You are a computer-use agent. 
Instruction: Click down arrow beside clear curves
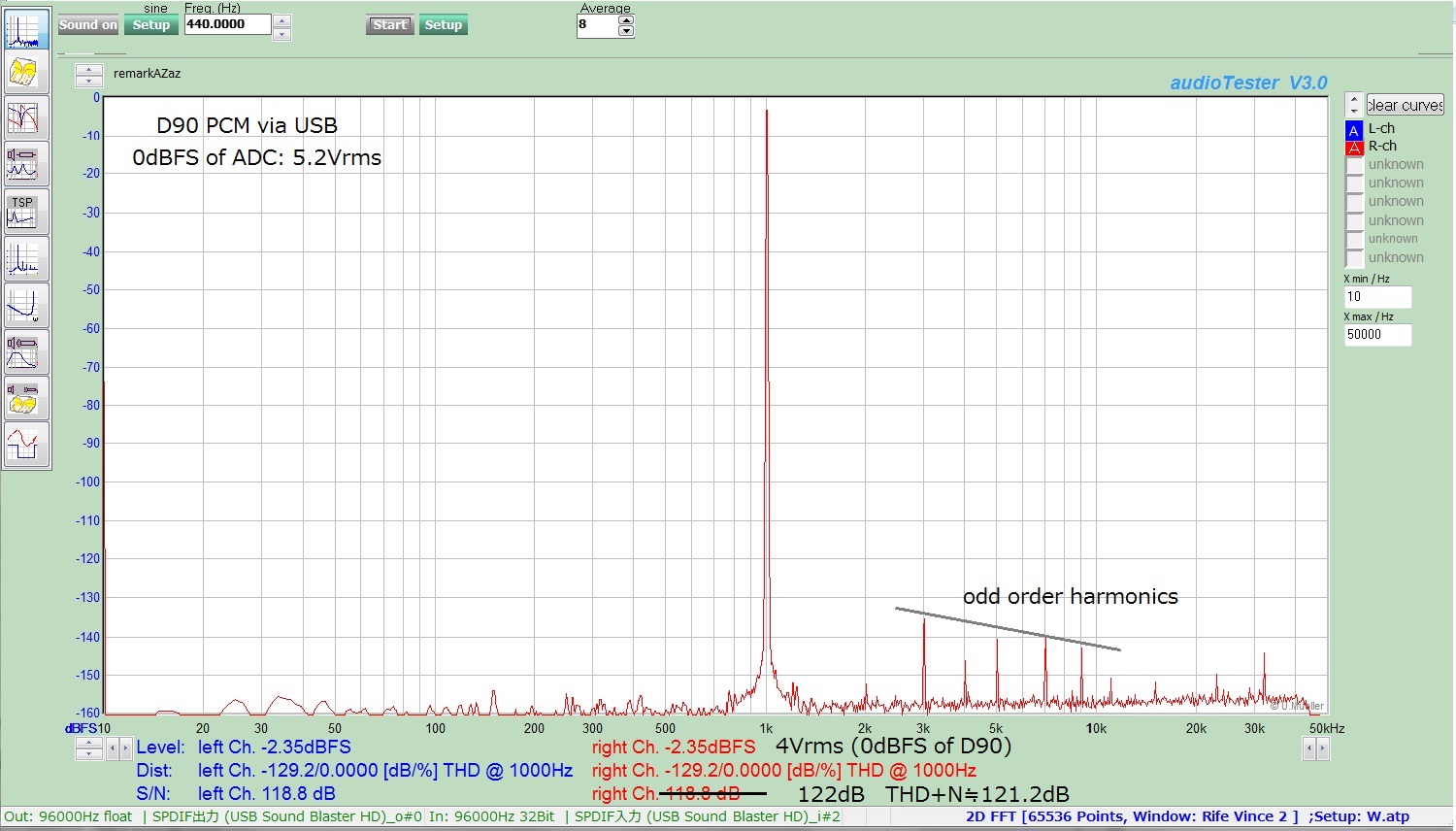tap(1354, 111)
